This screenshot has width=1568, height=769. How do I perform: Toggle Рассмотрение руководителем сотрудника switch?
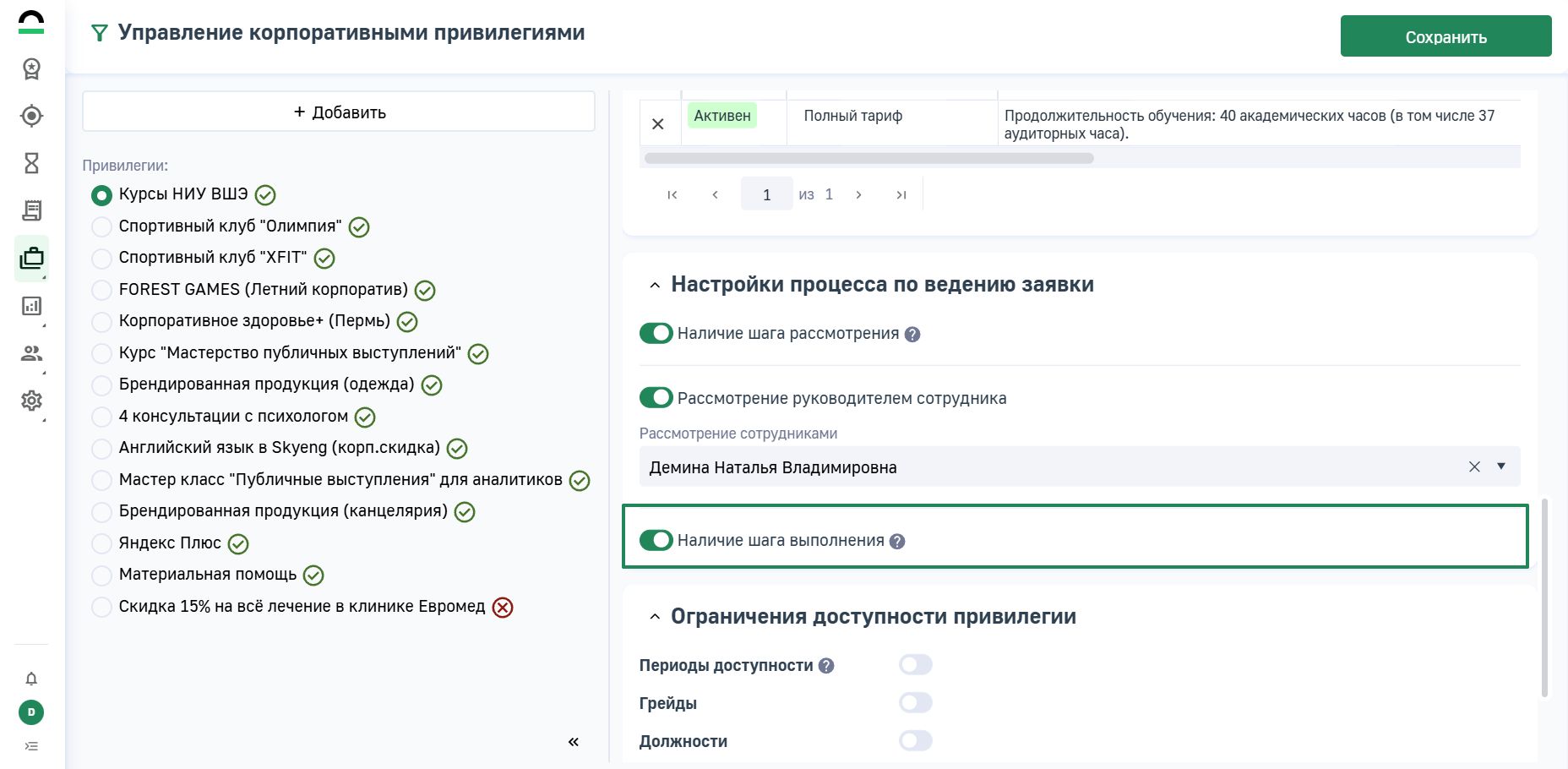pos(656,397)
